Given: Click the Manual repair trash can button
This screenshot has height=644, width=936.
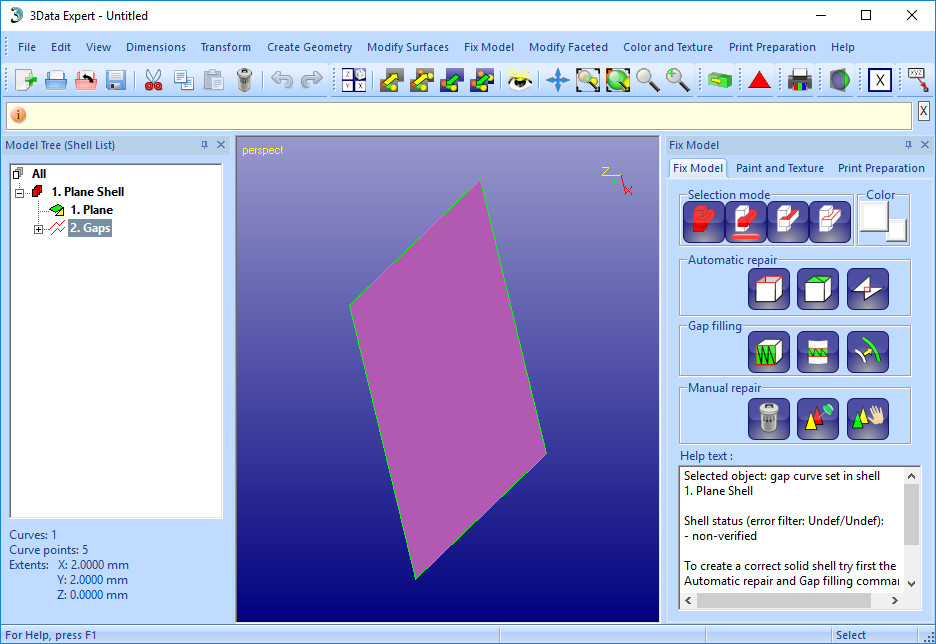Looking at the screenshot, I should (769, 419).
